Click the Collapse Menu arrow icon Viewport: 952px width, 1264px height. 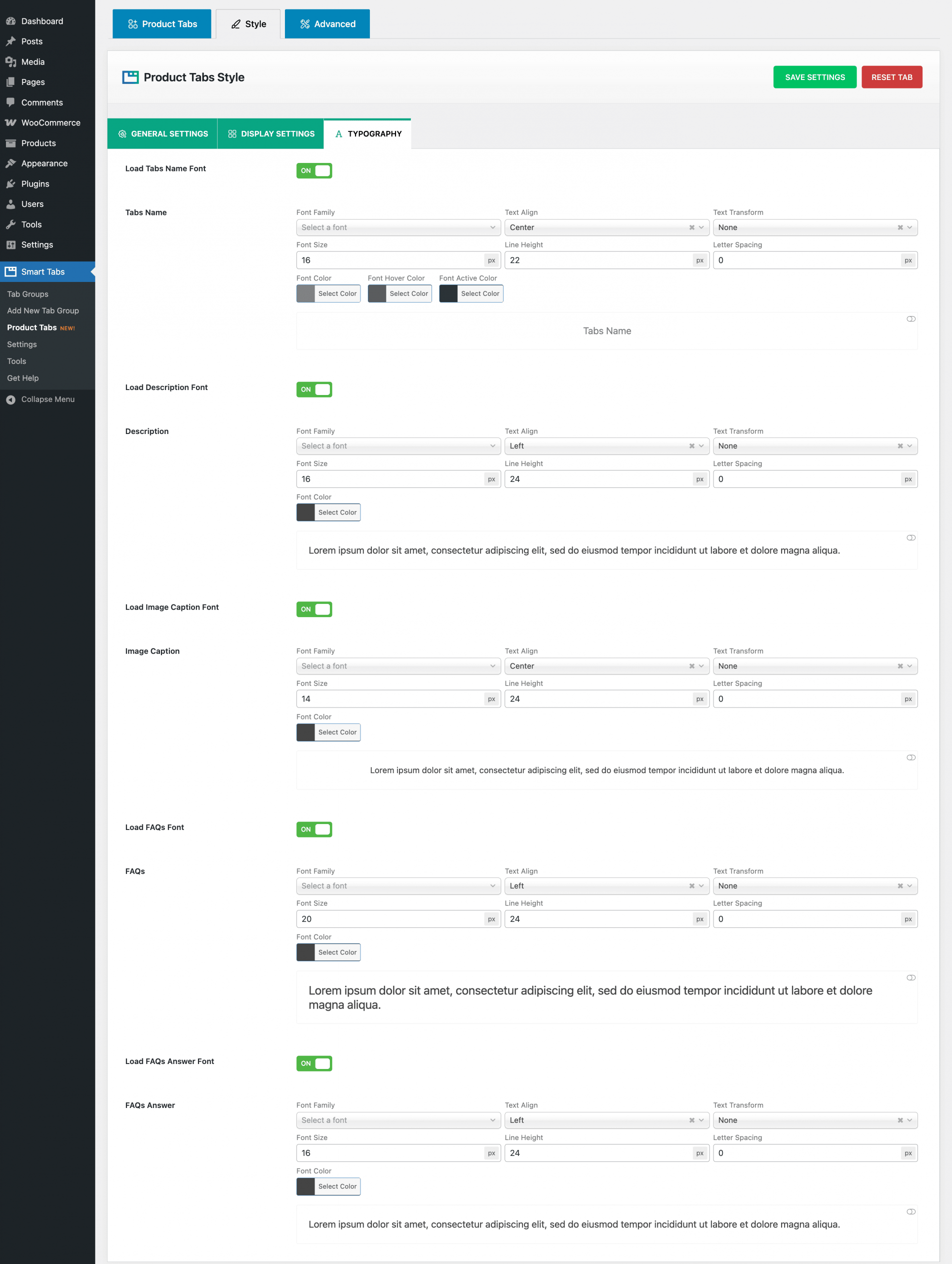tap(11, 399)
